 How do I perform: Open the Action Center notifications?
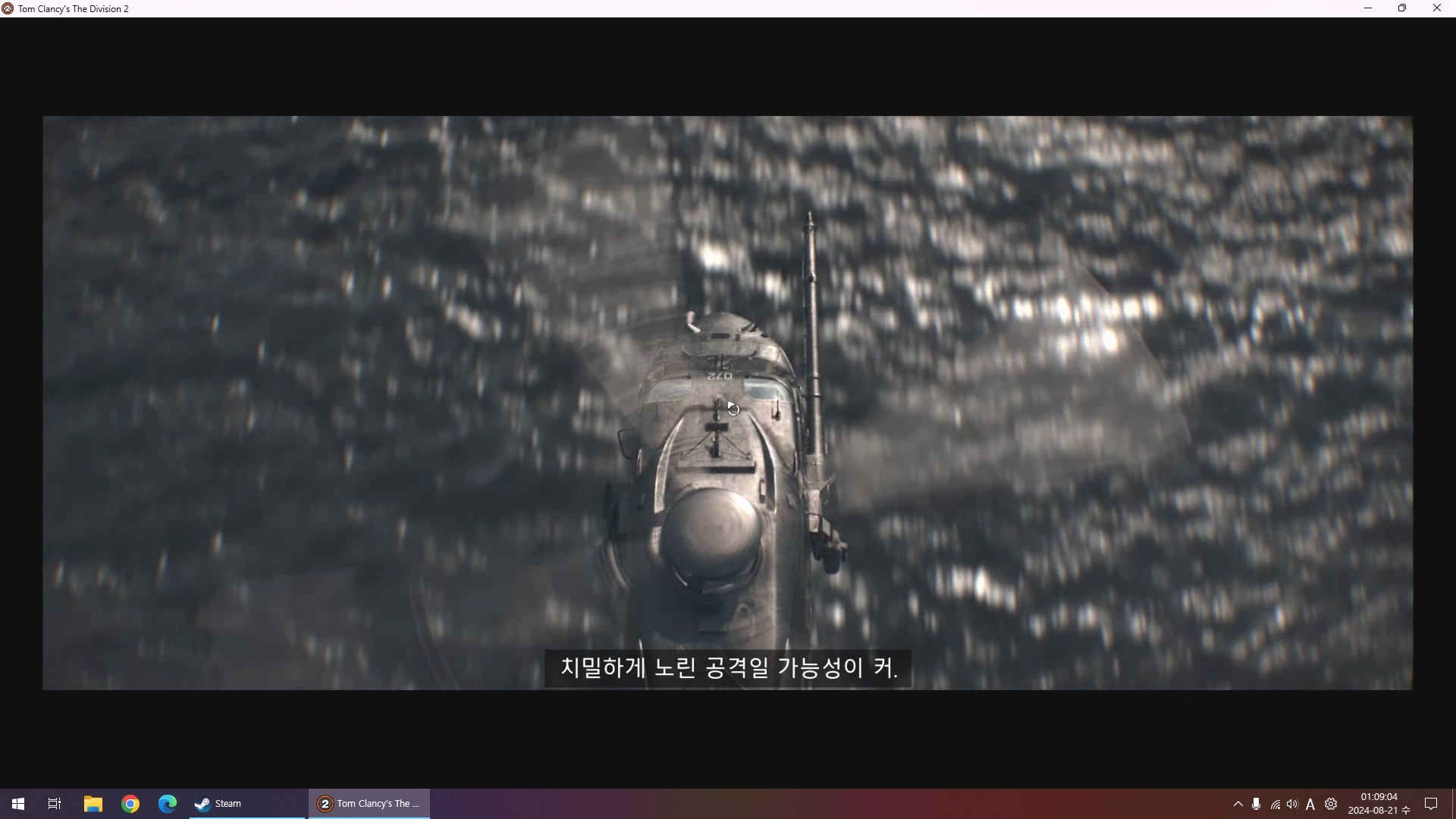click(1431, 804)
